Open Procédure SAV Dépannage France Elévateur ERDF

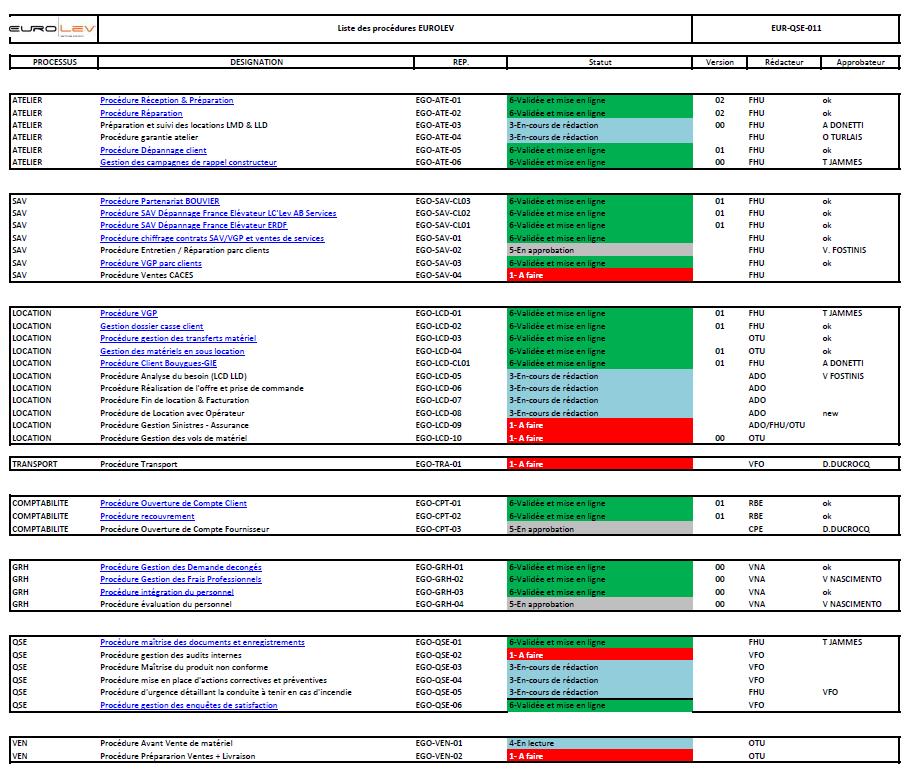coord(193,225)
